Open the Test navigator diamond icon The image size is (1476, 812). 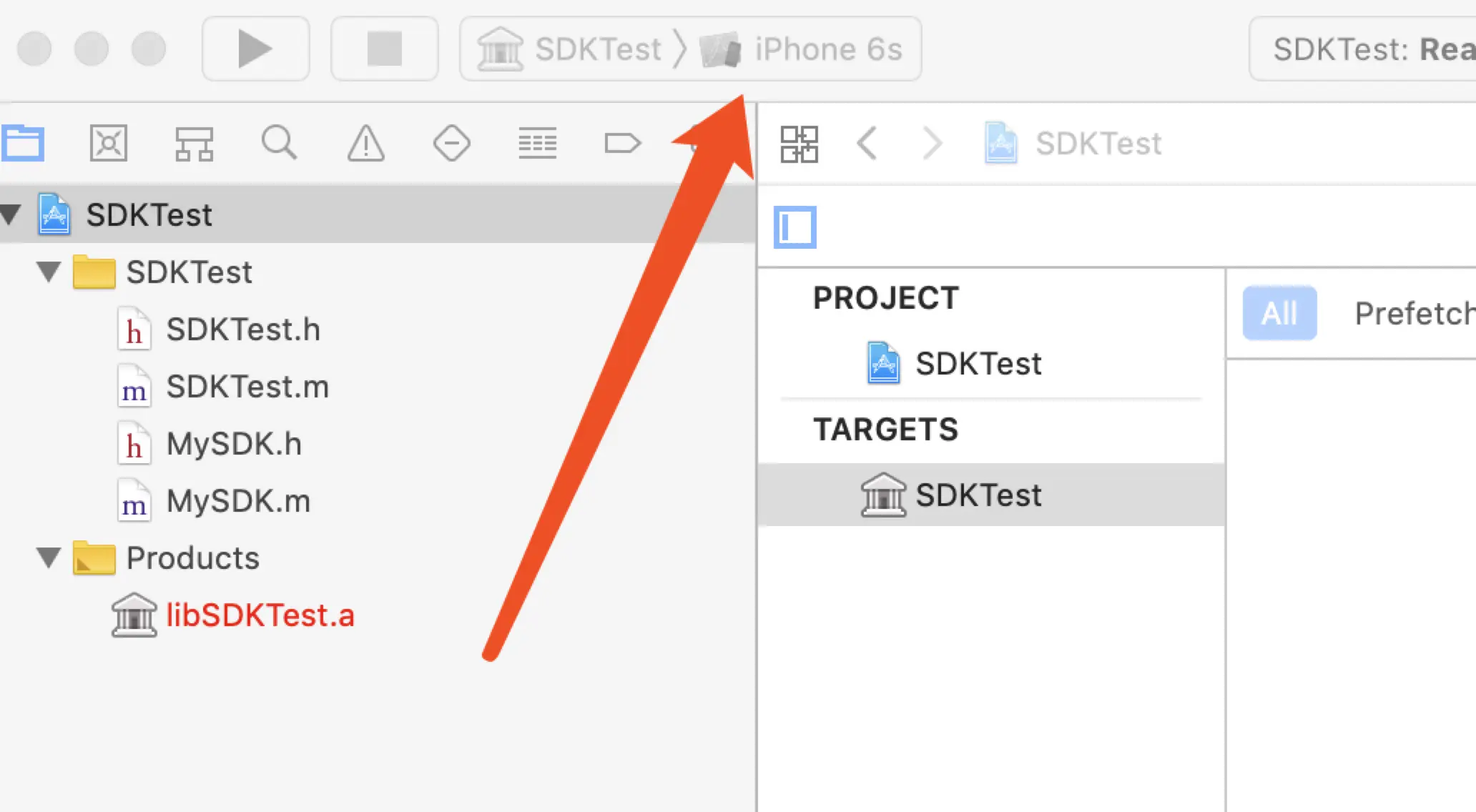pos(451,143)
